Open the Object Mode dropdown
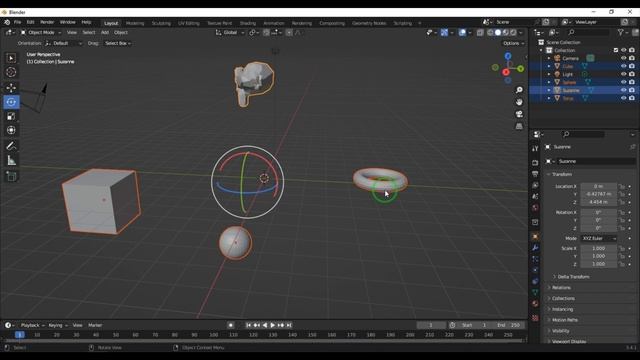The height and width of the screenshot is (360, 640). tap(41, 32)
